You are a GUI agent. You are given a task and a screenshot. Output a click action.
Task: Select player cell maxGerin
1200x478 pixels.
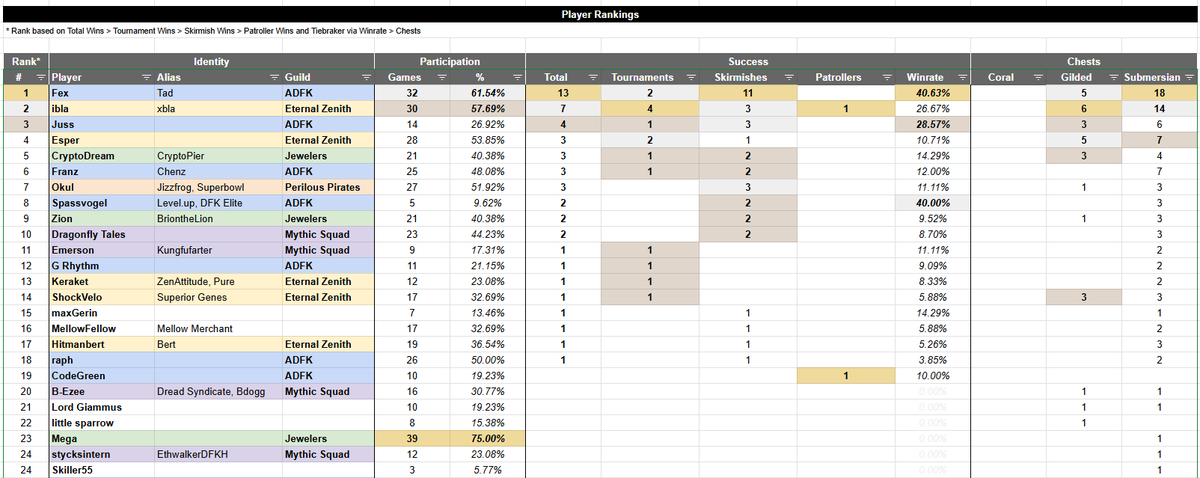101,313
